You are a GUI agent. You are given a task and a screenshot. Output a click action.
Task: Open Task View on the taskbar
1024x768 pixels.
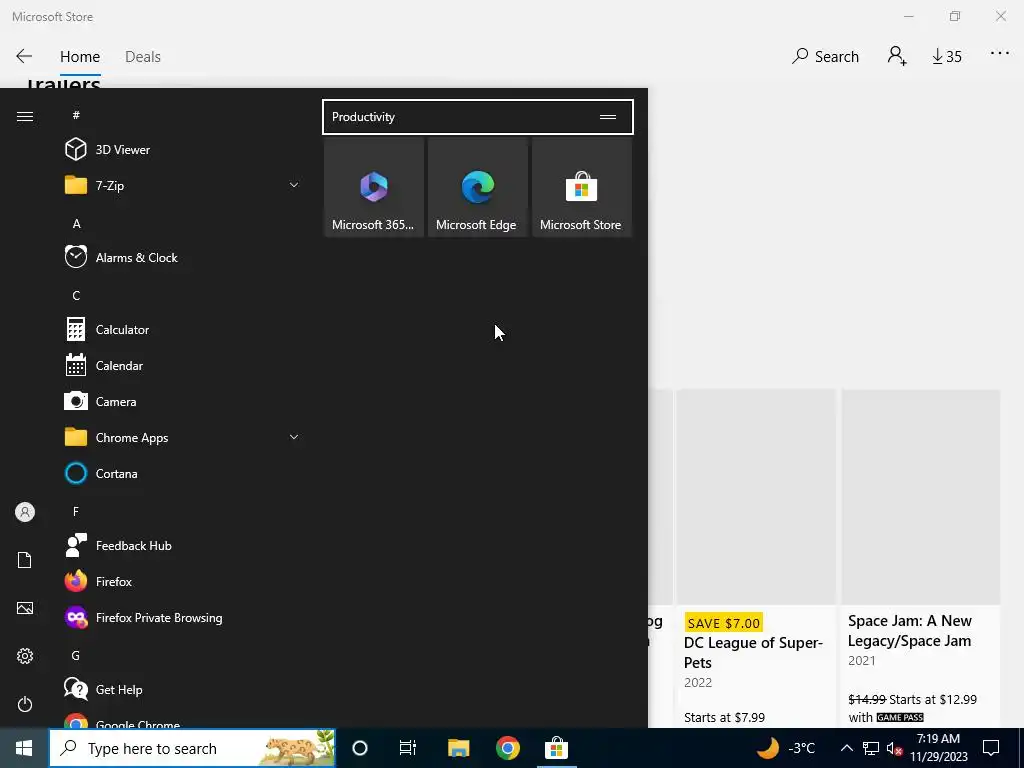(x=408, y=748)
